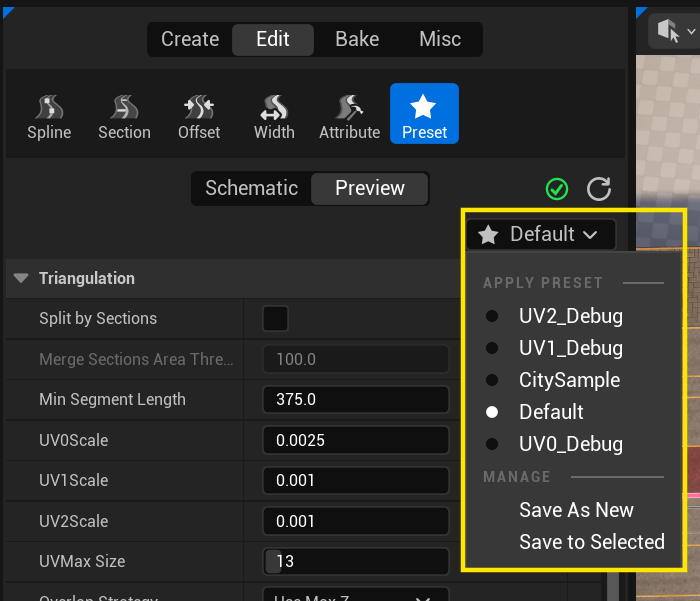Open the Default preset dropdown
The height and width of the screenshot is (601, 700).
tap(540, 234)
